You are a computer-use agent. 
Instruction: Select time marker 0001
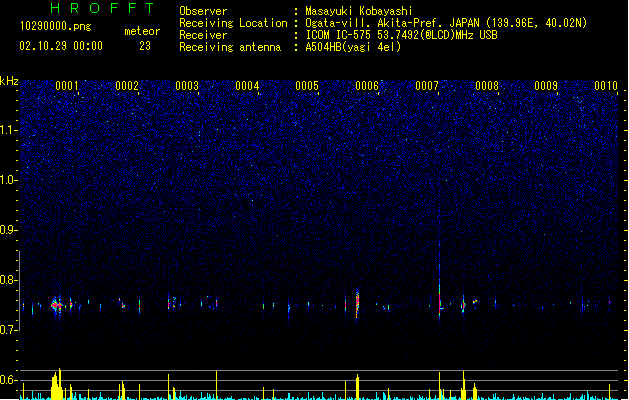pyautogui.click(x=67, y=86)
